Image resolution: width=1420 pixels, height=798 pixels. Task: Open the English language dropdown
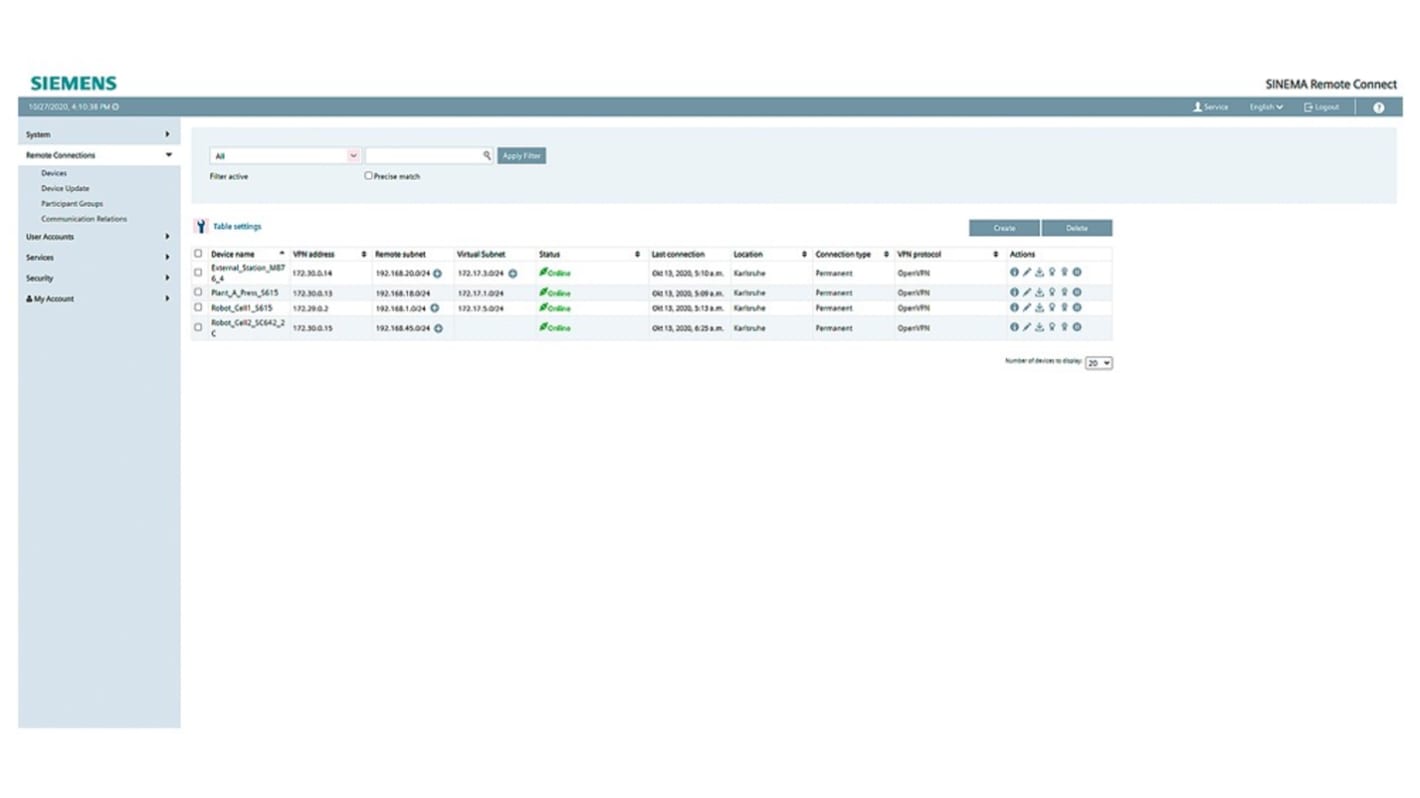(1265, 107)
